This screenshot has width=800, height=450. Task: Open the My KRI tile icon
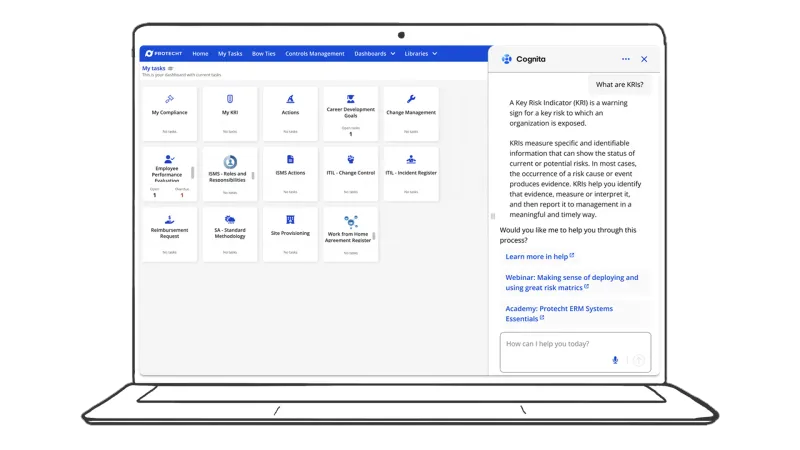[x=230, y=99]
